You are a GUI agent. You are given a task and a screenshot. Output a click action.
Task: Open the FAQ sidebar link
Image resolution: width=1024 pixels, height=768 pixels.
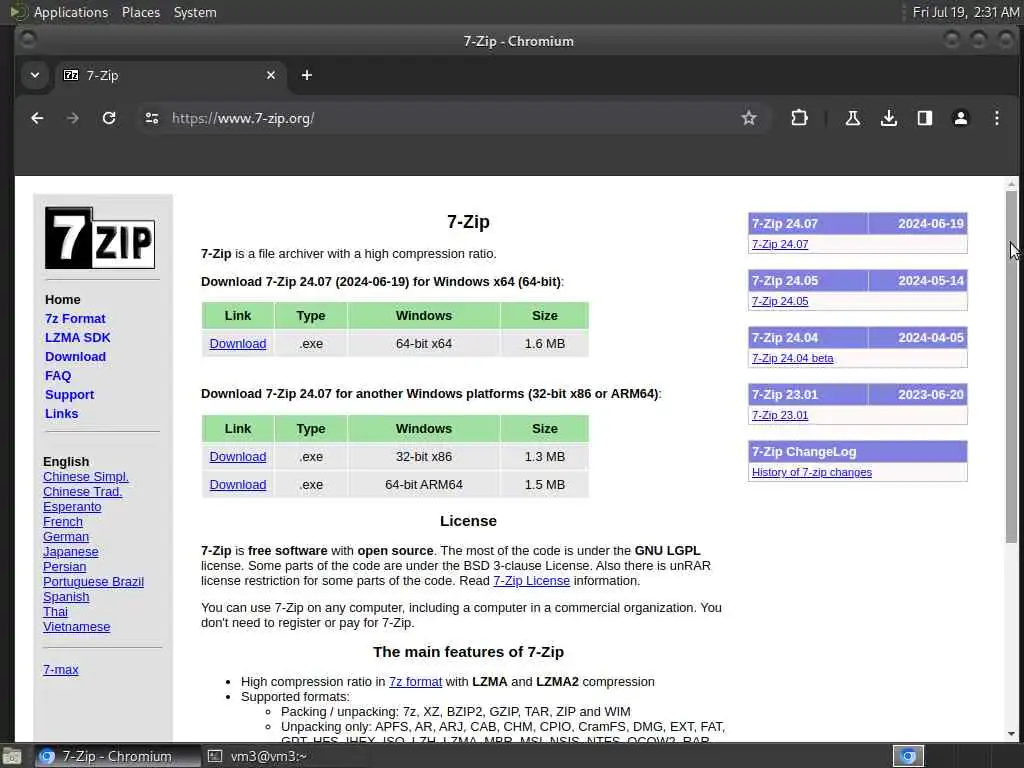click(x=57, y=376)
